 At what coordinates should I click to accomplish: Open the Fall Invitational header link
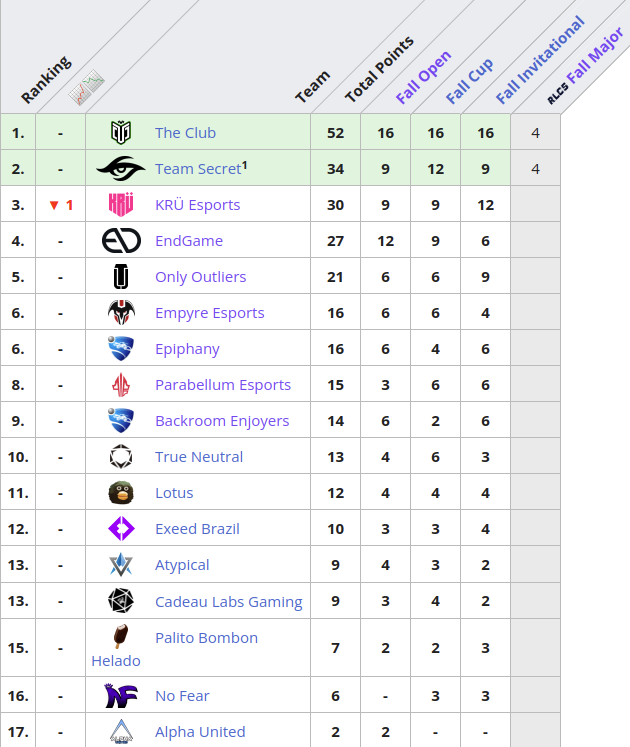pyautogui.click(x=540, y=60)
